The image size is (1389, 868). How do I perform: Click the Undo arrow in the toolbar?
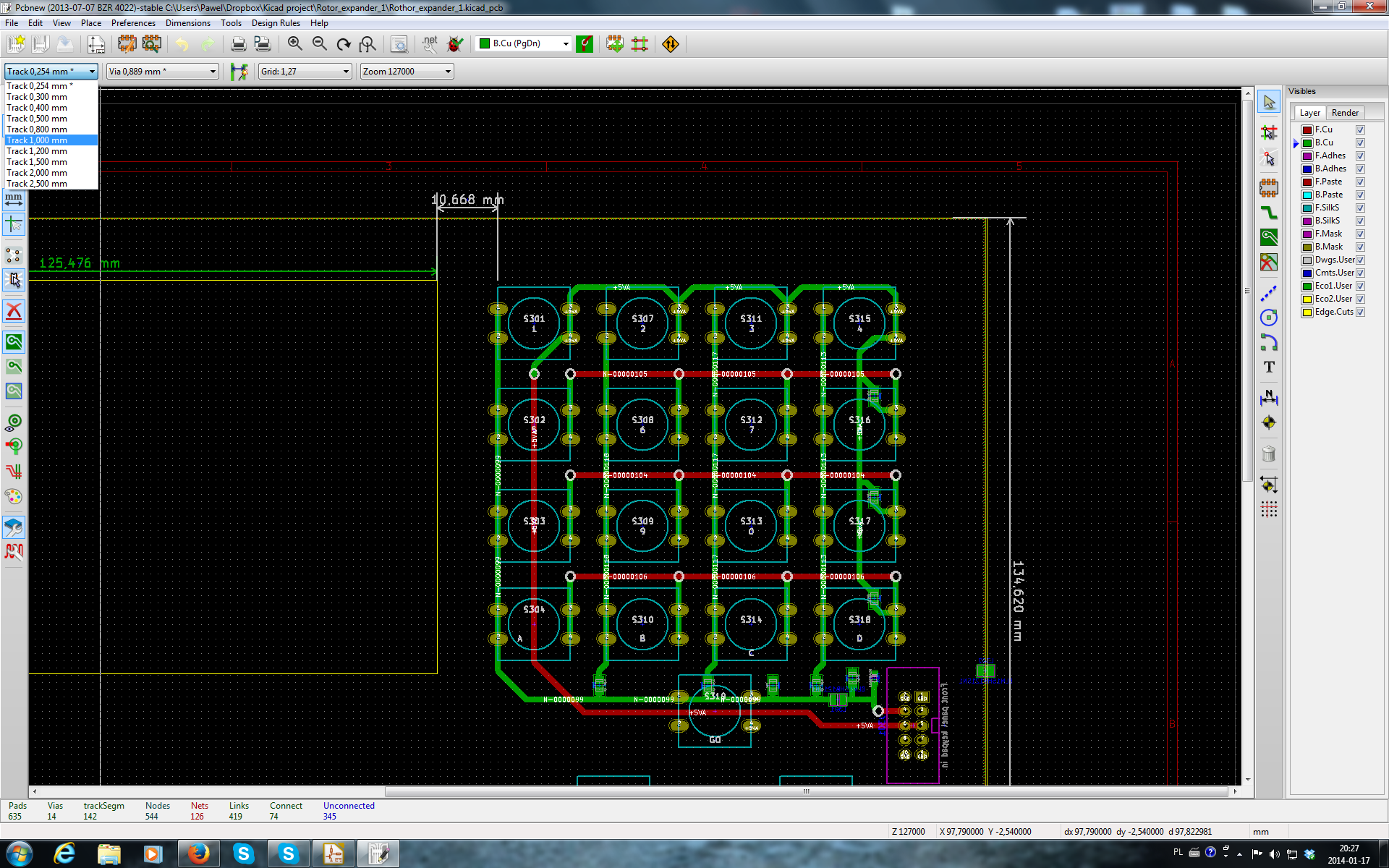(x=182, y=44)
